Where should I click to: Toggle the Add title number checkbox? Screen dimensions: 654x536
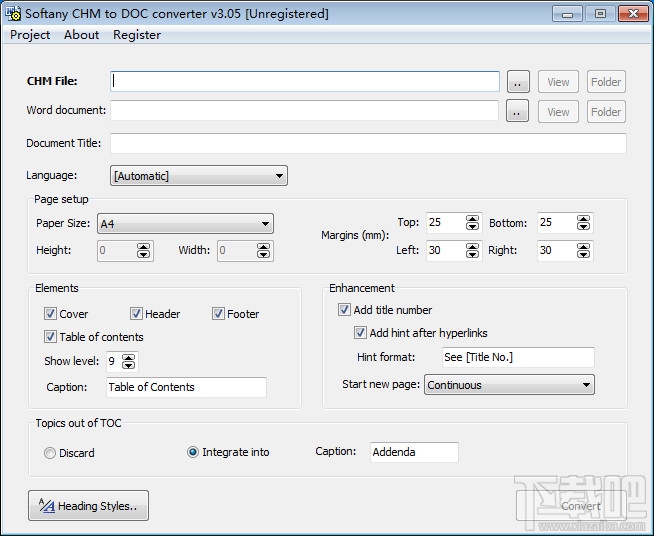pos(344,310)
